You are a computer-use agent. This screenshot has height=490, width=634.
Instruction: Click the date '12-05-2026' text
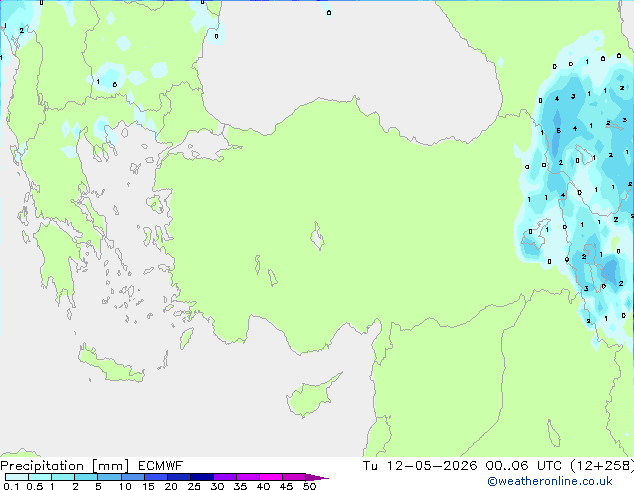click(x=431, y=466)
